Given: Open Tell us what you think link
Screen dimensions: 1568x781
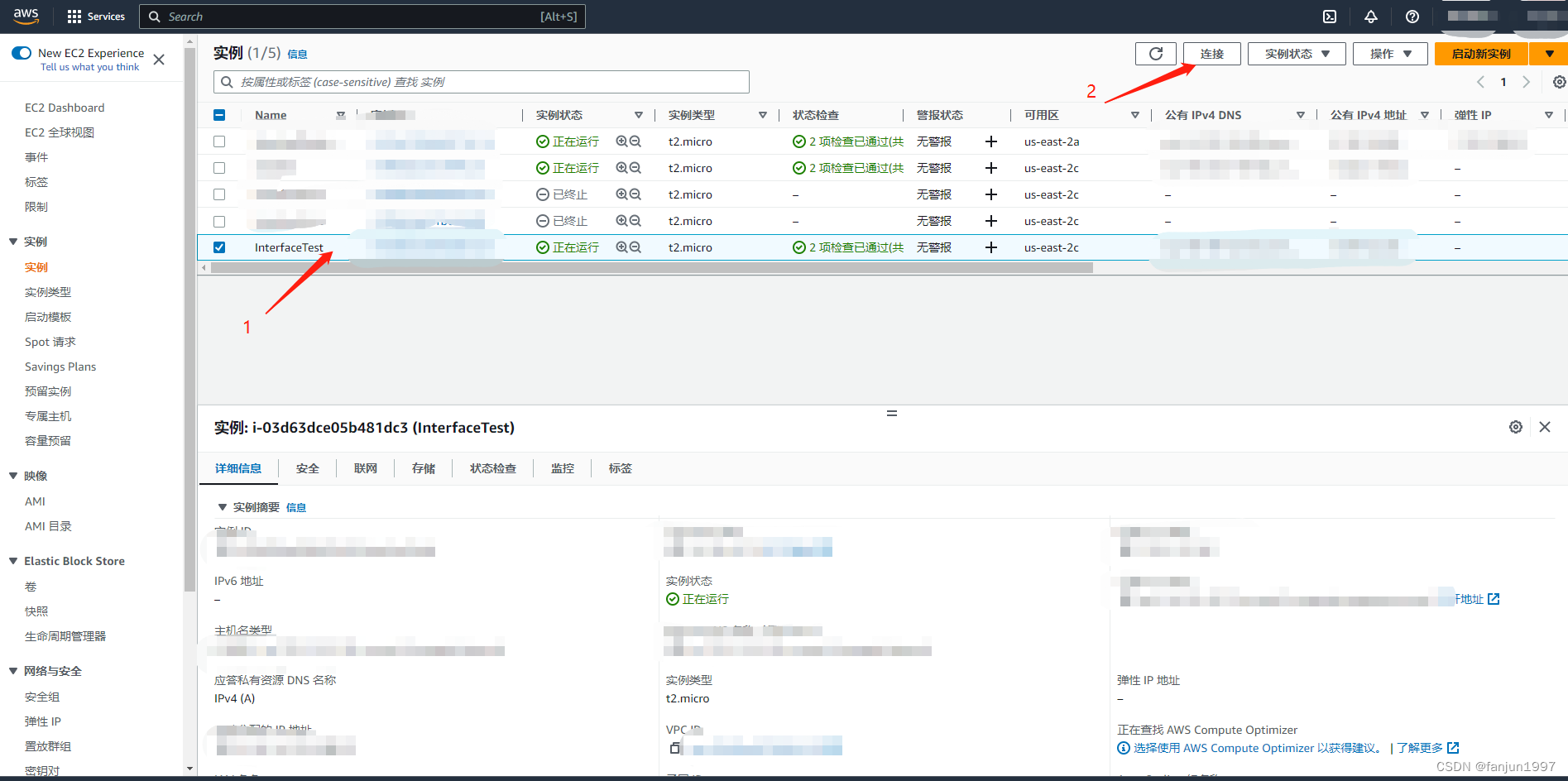Looking at the screenshot, I should click(x=90, y=67).
